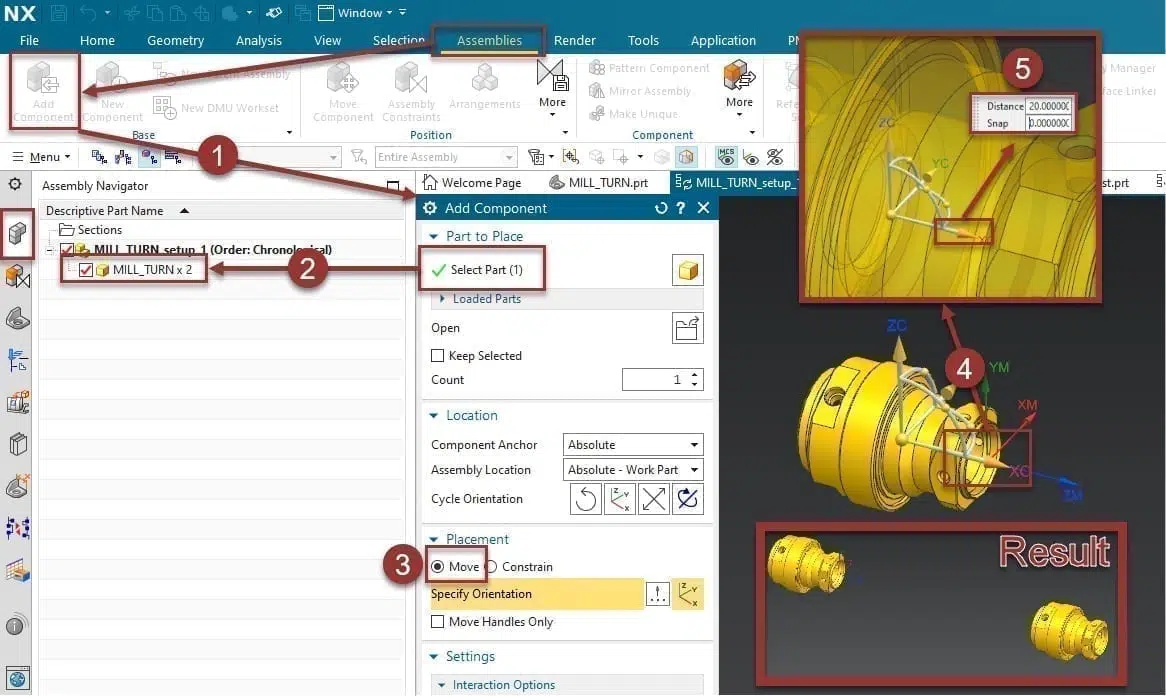Click the Specify Orientation manipulator icon
1166x696 pixels.
tap(688, 594)
